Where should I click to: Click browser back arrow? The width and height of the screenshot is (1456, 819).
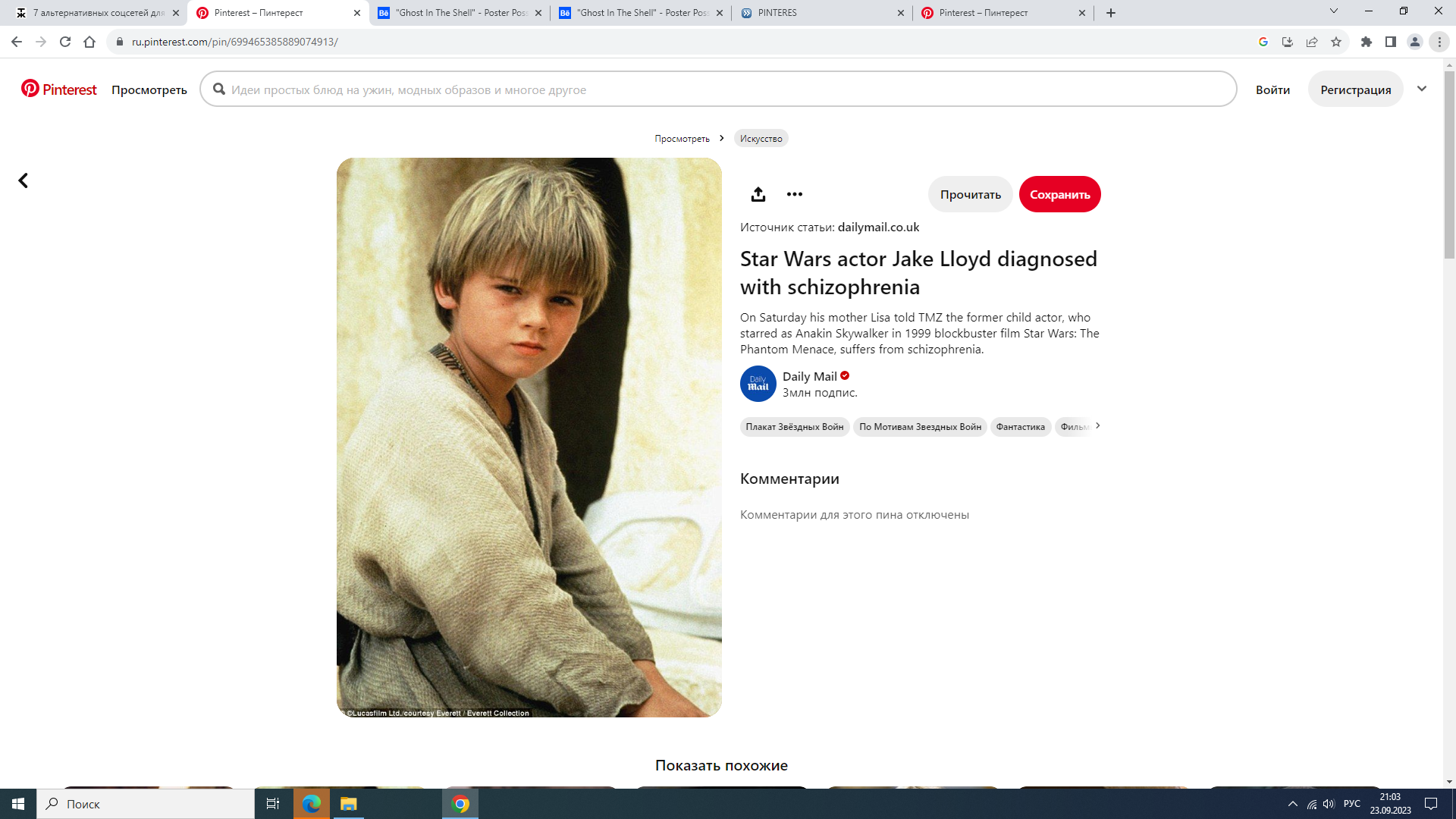[17, 42]
